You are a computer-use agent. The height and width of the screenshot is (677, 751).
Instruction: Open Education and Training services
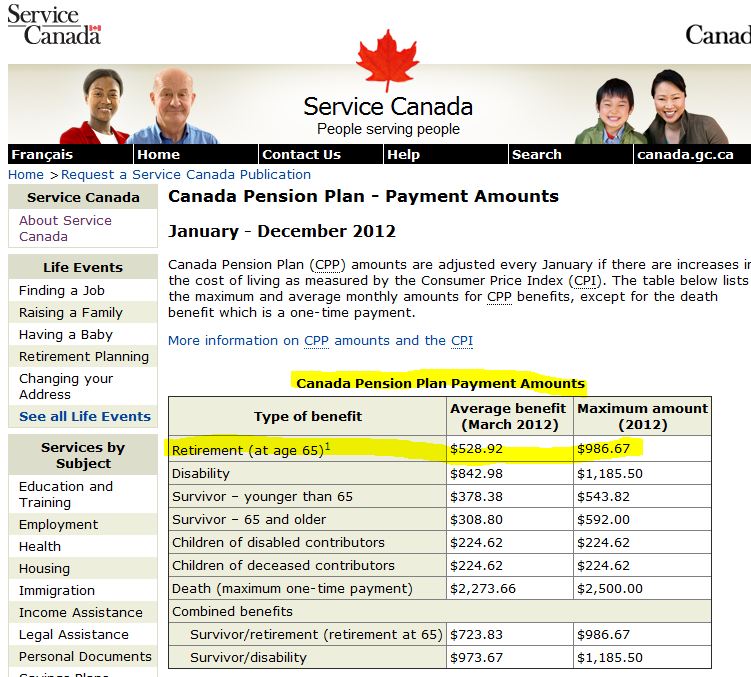pos(65,494)
